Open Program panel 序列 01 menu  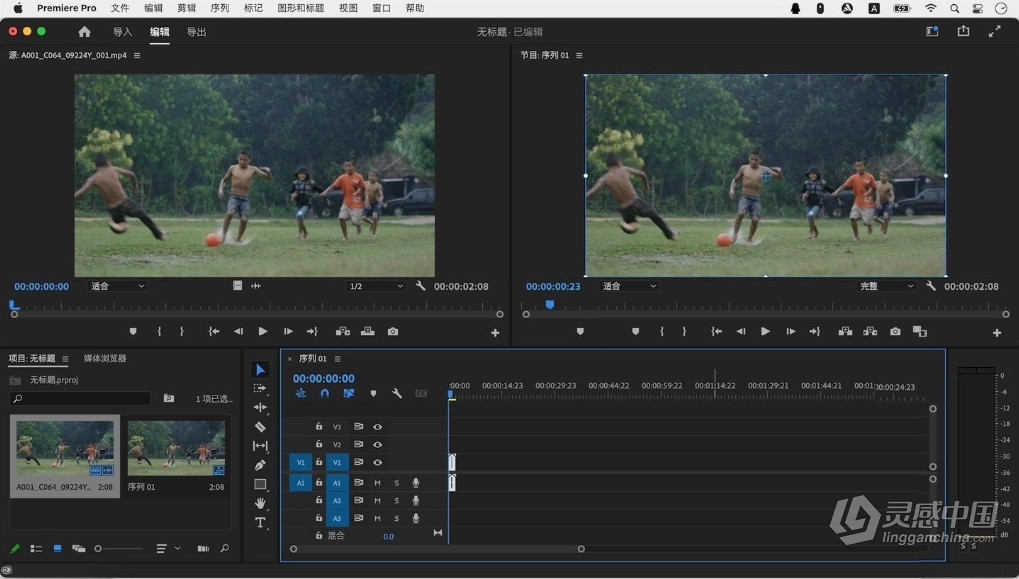pyautogui.click(x=579, y=55)
